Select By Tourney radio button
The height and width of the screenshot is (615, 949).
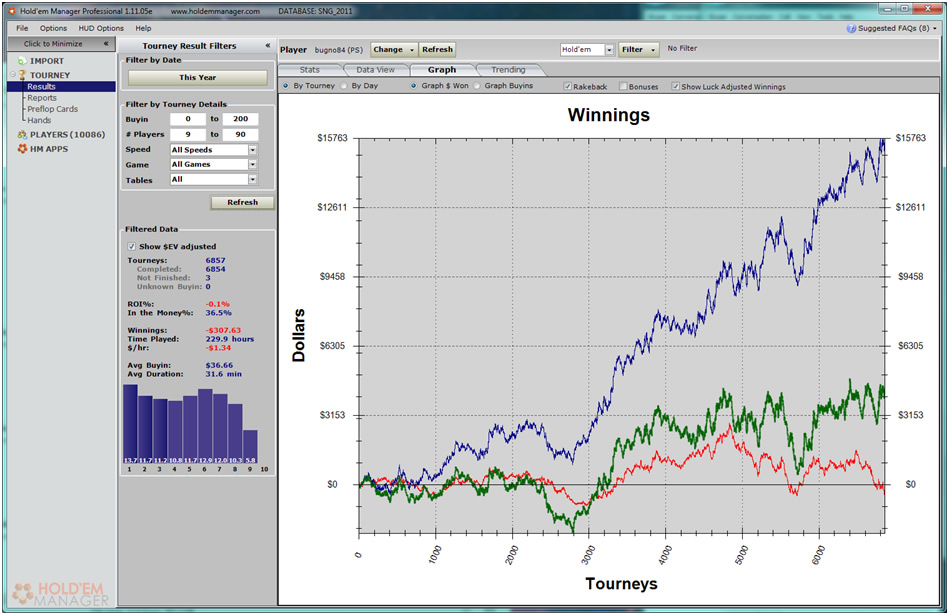(286, 86)
